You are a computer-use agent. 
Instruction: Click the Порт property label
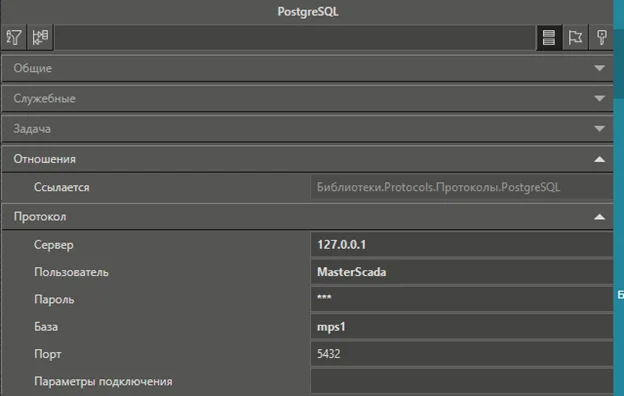pyautogui.click(x=48, y=354)
